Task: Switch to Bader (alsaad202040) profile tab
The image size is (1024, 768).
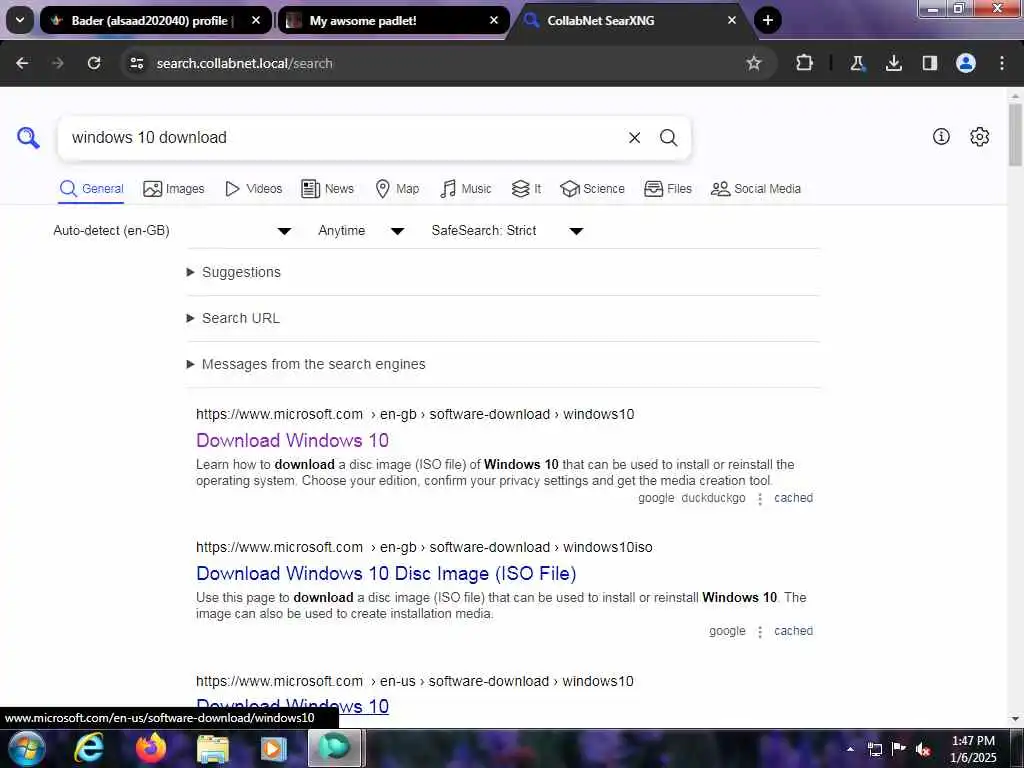Action: (x=155, y=20)
